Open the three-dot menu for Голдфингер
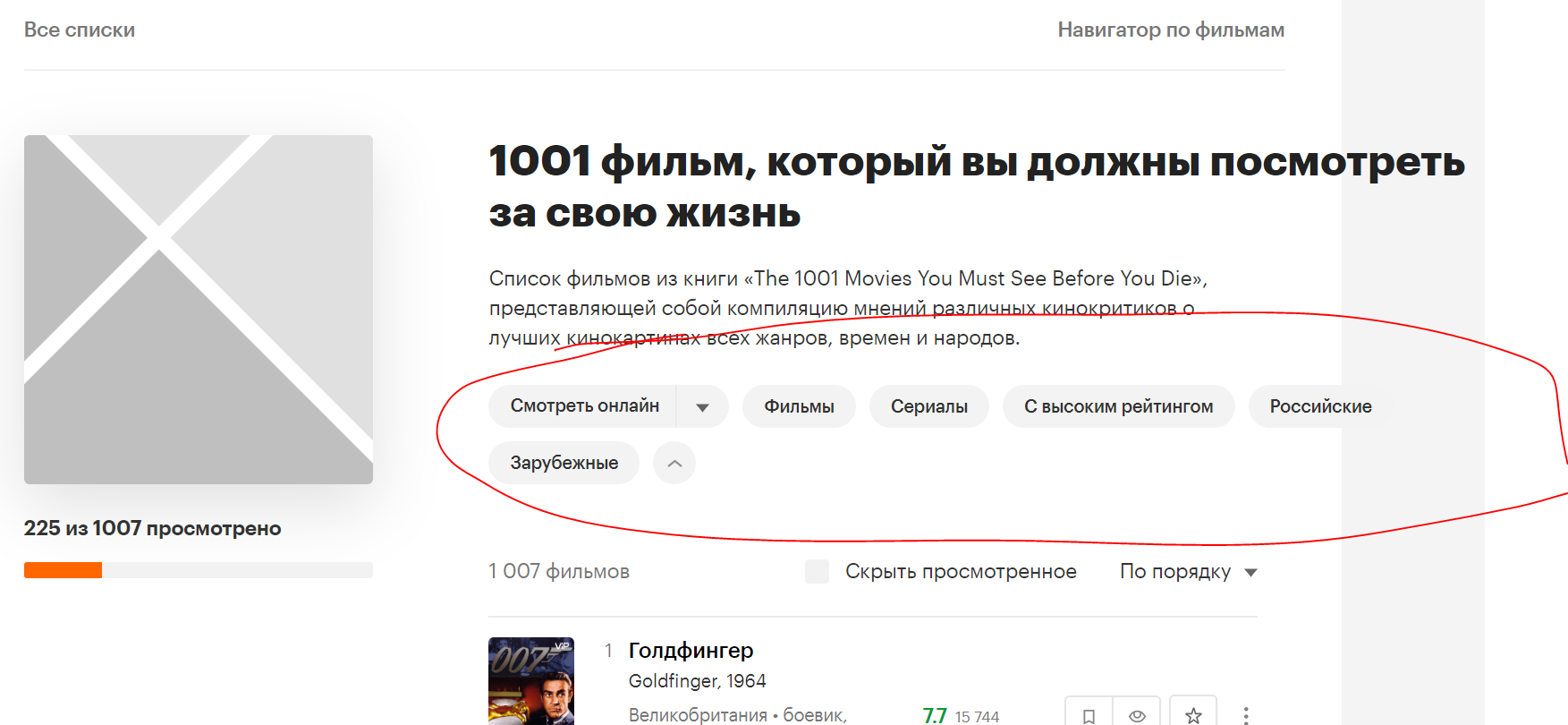This screenshot has width=1568, height=725. pyautogui.click(x=1245, y=715)
